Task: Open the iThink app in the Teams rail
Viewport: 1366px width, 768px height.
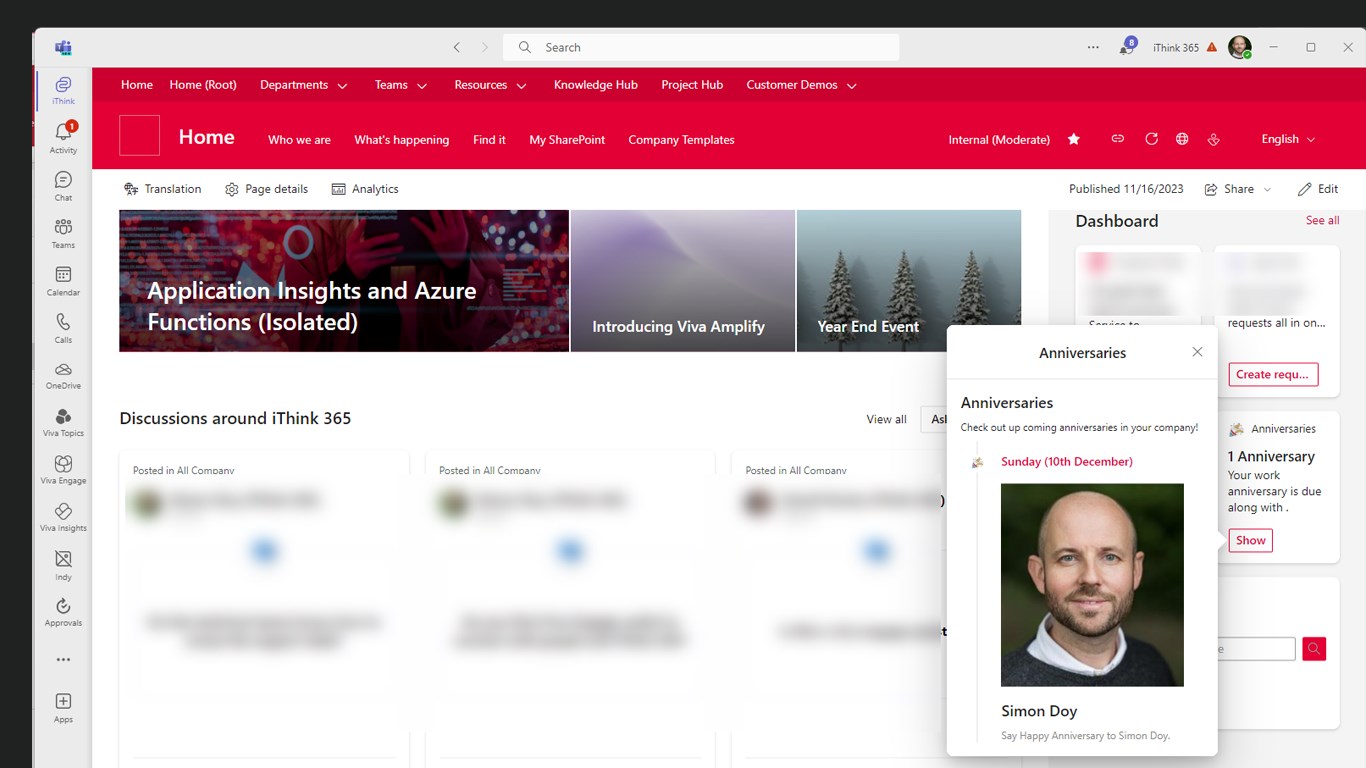Action: [63, 89]
